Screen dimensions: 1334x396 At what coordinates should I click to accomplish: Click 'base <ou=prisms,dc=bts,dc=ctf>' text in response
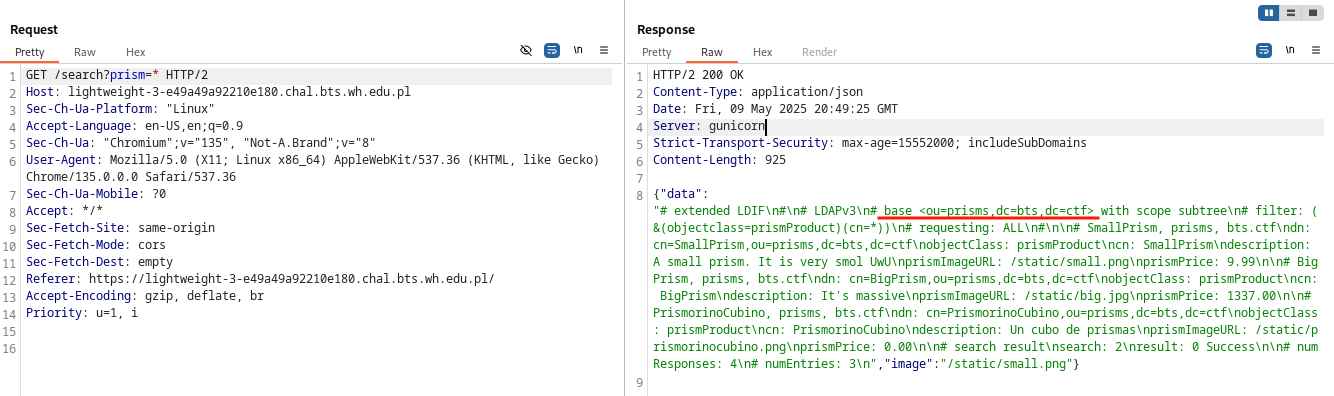pyautogui.click(x=990, y=211)
